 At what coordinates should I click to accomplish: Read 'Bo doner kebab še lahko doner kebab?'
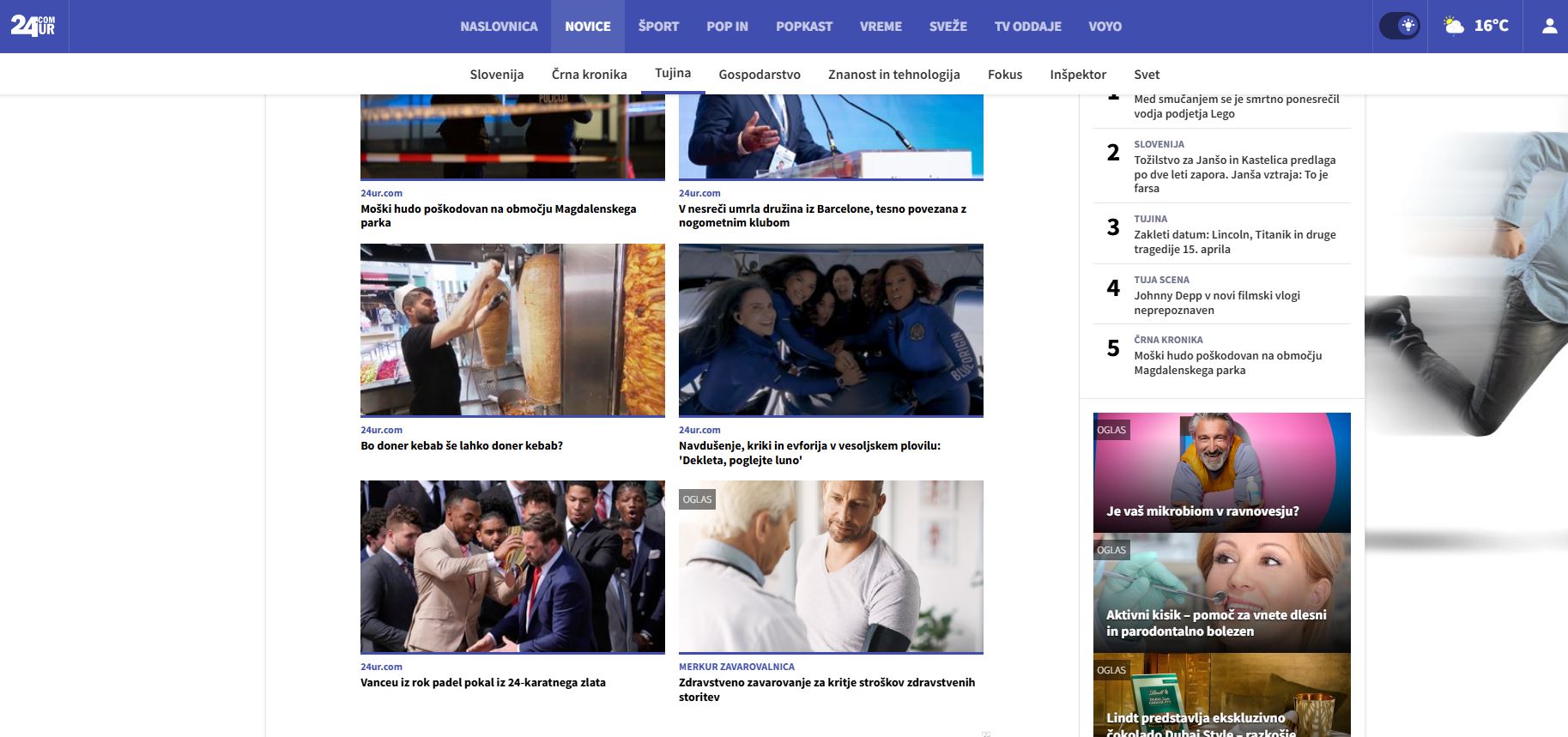(x=462, y=446)
